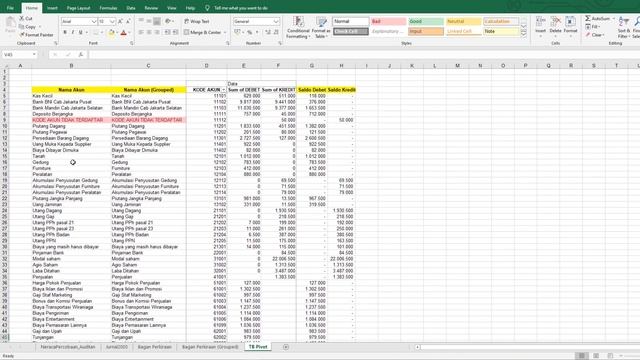Switch to NeracaPercobaan_Auditan sheet tab

(68, 347)
